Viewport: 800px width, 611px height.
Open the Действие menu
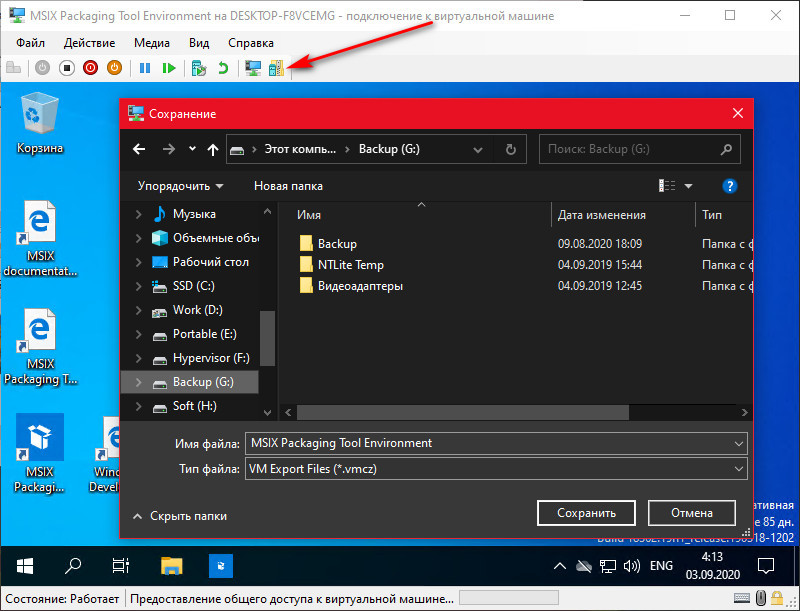89,43
